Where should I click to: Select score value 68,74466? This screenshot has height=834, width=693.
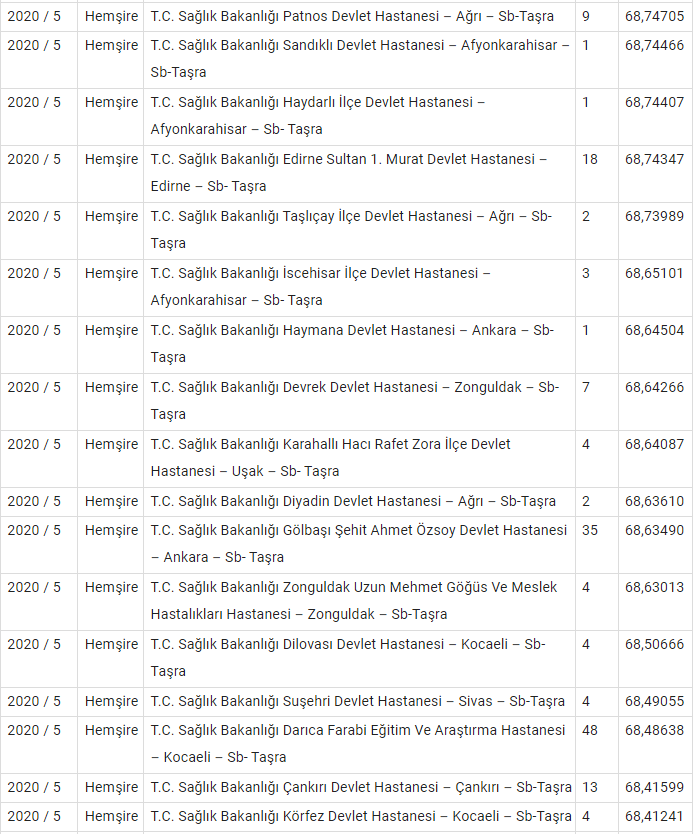[x=654, y=45]
